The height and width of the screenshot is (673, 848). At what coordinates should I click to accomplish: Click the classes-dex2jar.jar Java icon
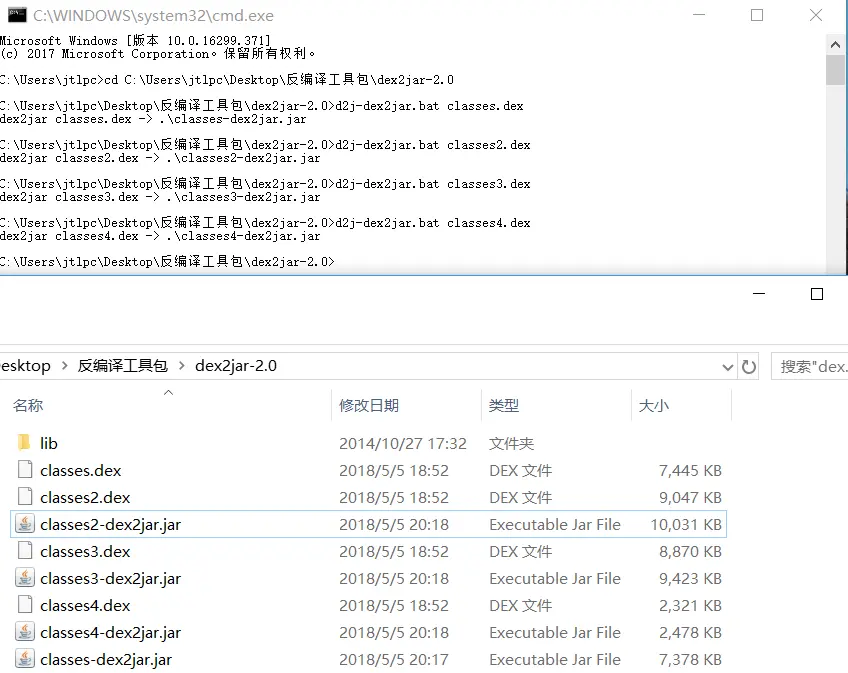(x=25, y=659)
